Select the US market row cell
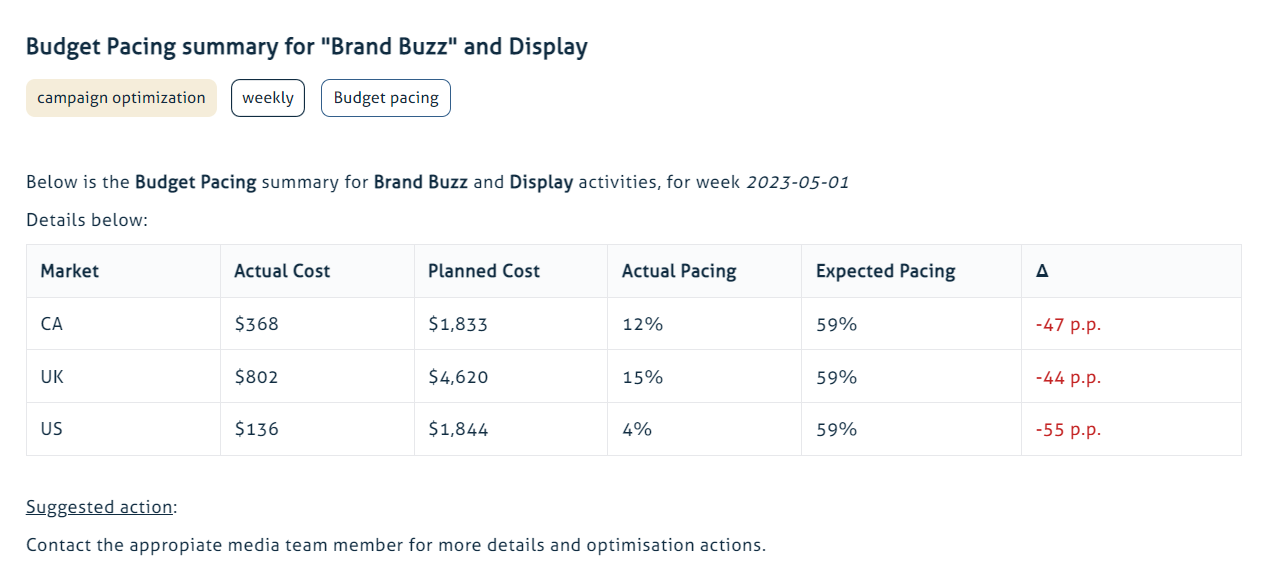The height and width of the screenshot is (584, 1268). pyautogui.click(x=52, y=429)
